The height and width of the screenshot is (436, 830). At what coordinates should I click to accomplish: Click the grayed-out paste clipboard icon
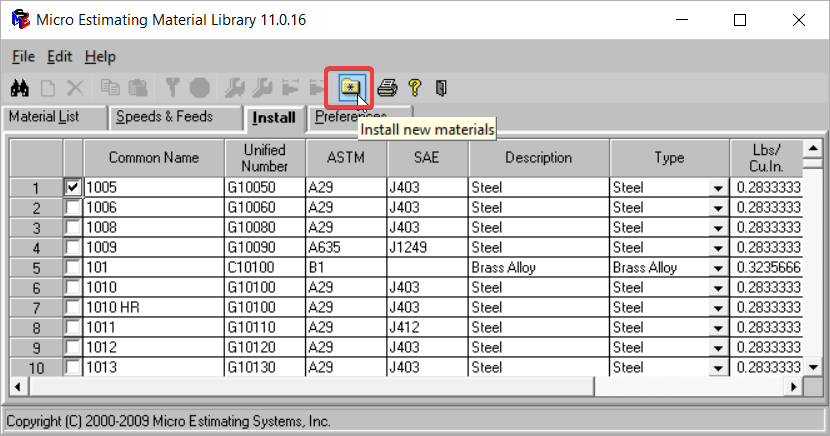point(138,88)
